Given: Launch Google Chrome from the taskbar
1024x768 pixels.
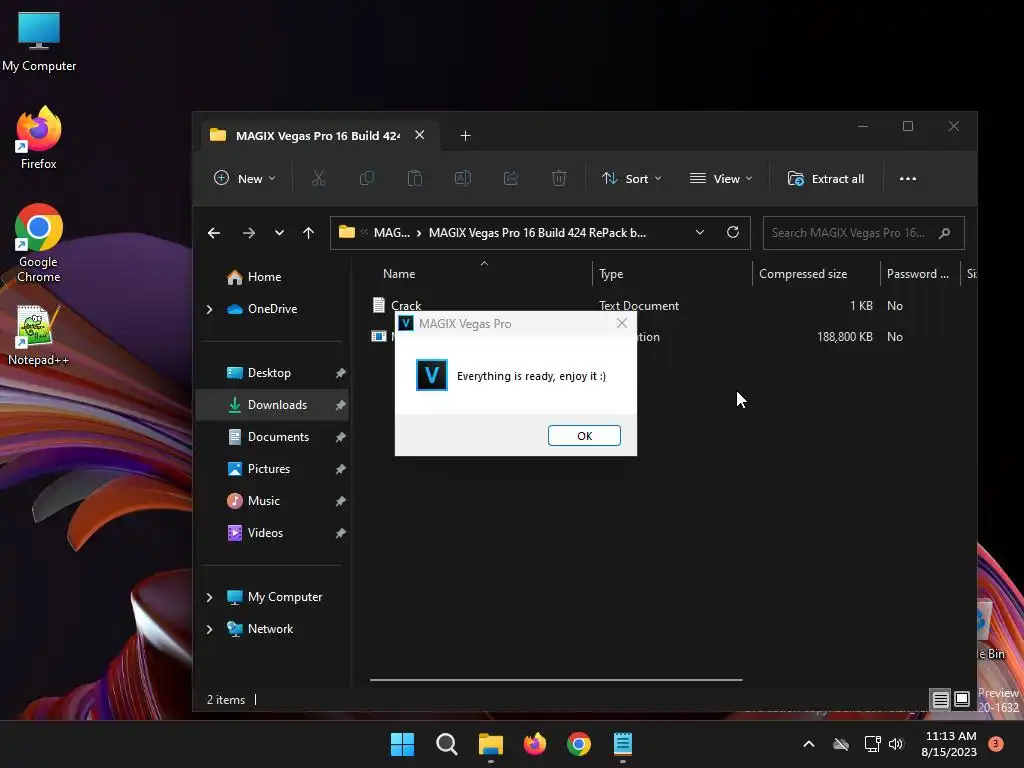Looking at the screenshot, I should pos(579,744).
